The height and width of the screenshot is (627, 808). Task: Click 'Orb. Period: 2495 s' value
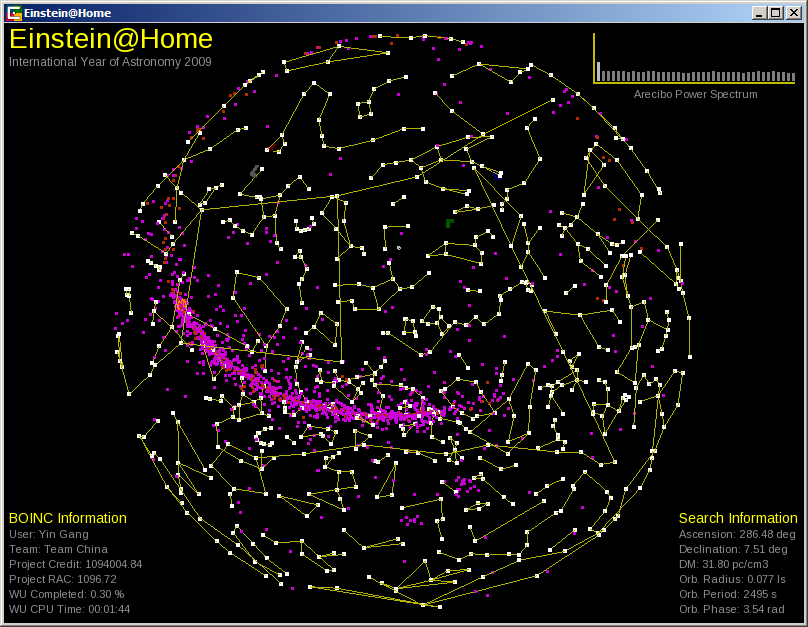[x=728, y=594]
